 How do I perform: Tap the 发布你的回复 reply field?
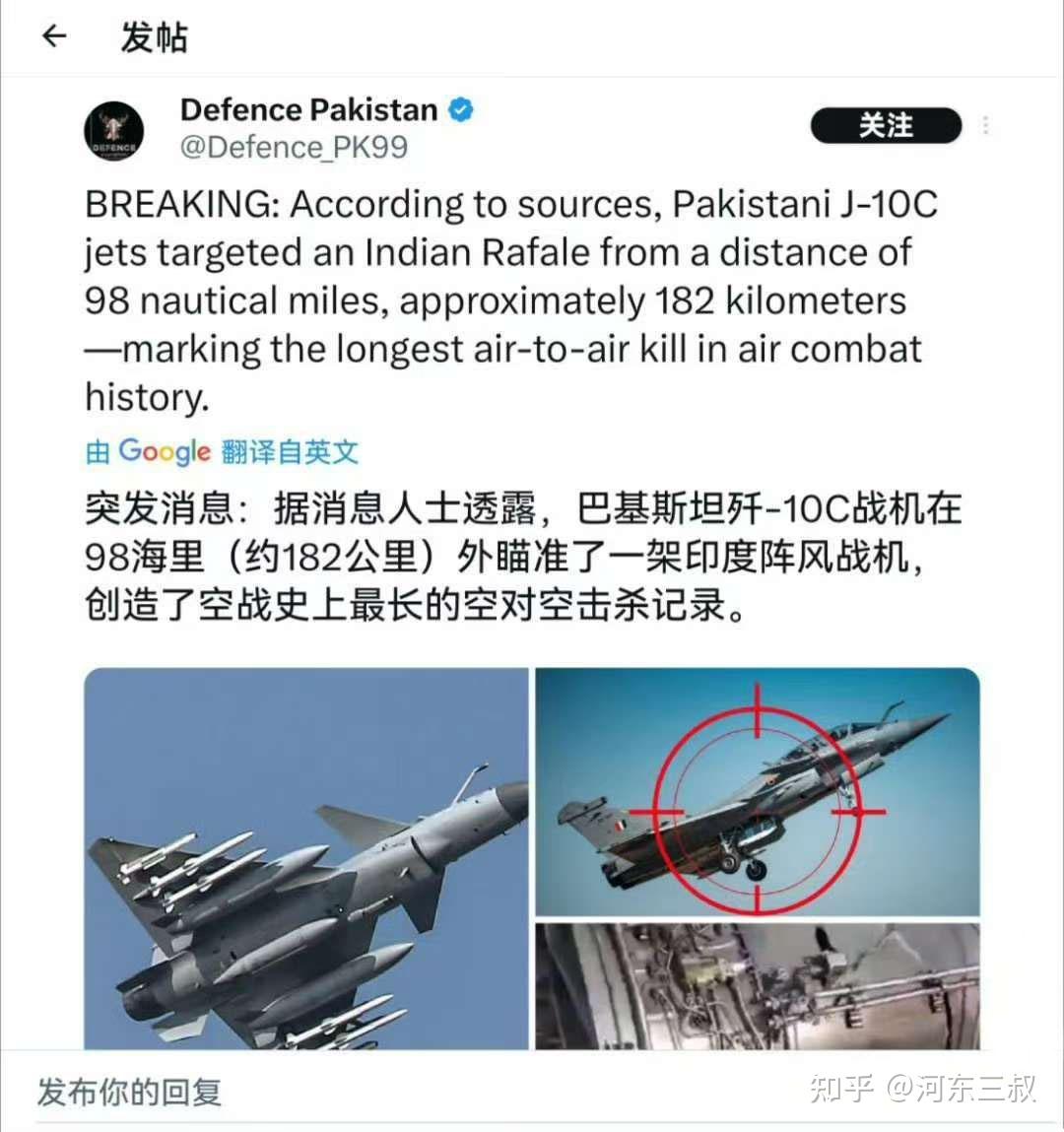point(130,1091)
